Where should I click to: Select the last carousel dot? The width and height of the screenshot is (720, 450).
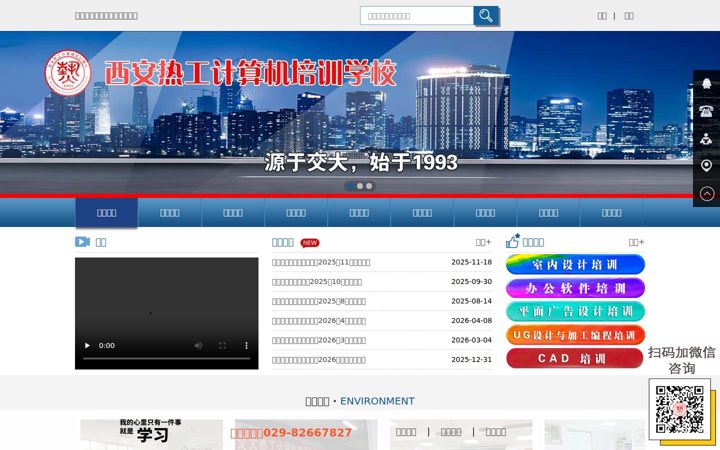point(369,186)
